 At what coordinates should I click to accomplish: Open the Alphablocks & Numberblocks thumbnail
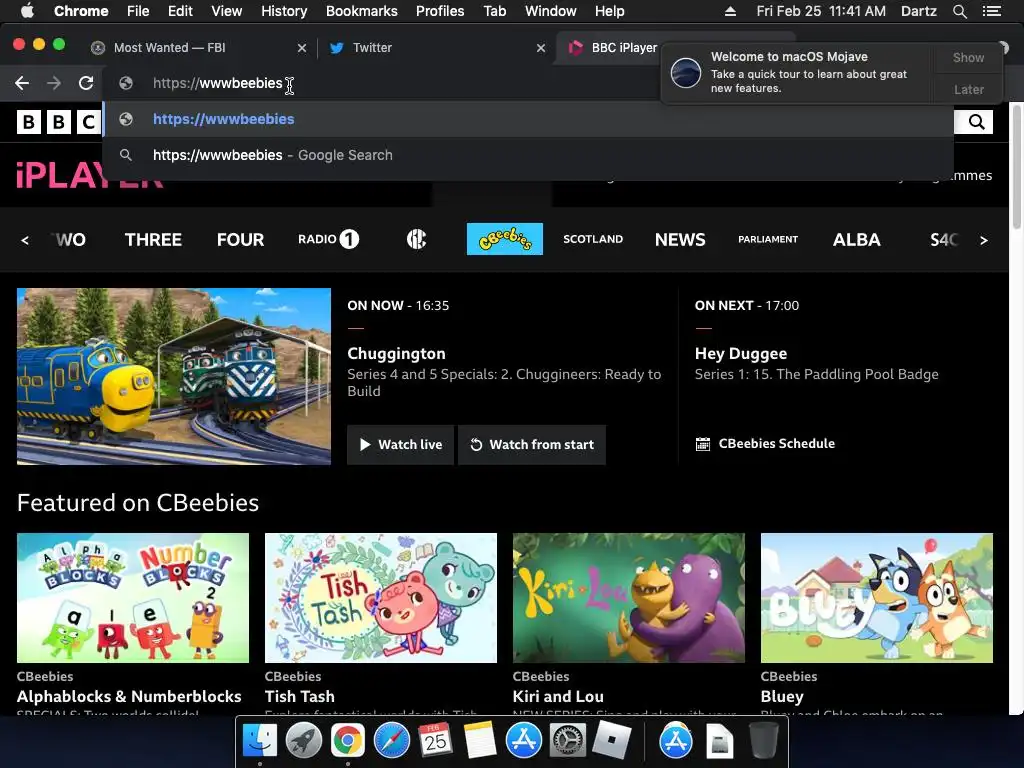[133, 598]
